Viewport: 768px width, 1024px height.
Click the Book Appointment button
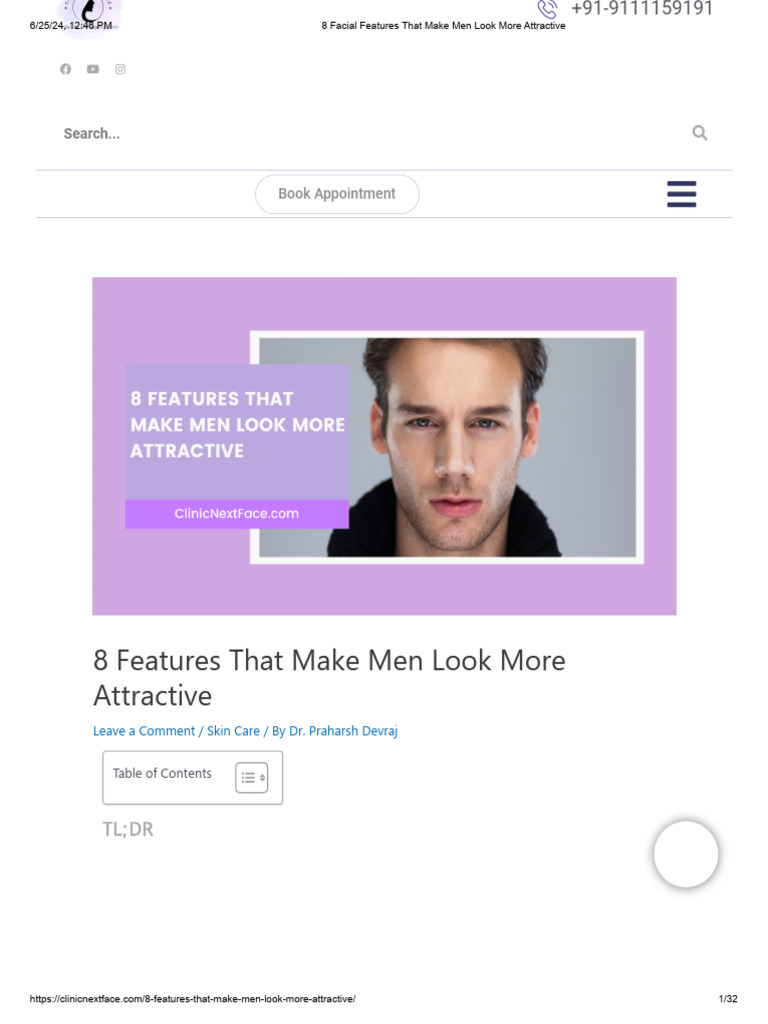click(x=337, y=194)
